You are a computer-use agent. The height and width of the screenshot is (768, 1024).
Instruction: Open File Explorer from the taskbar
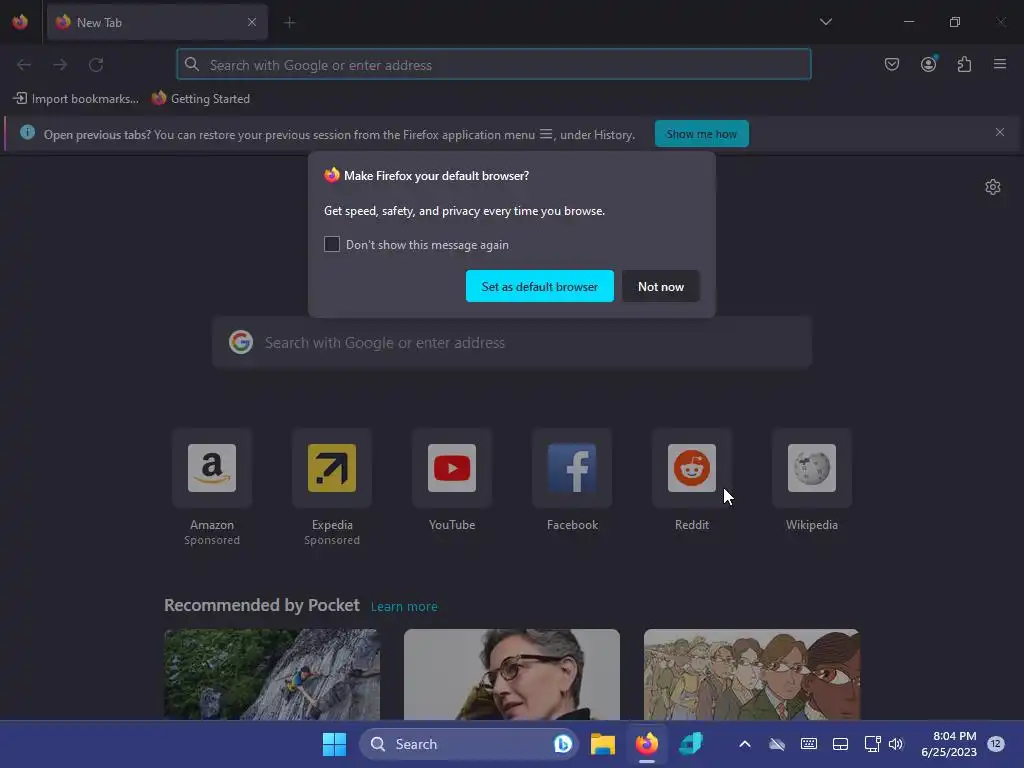(x=603, y=744)
